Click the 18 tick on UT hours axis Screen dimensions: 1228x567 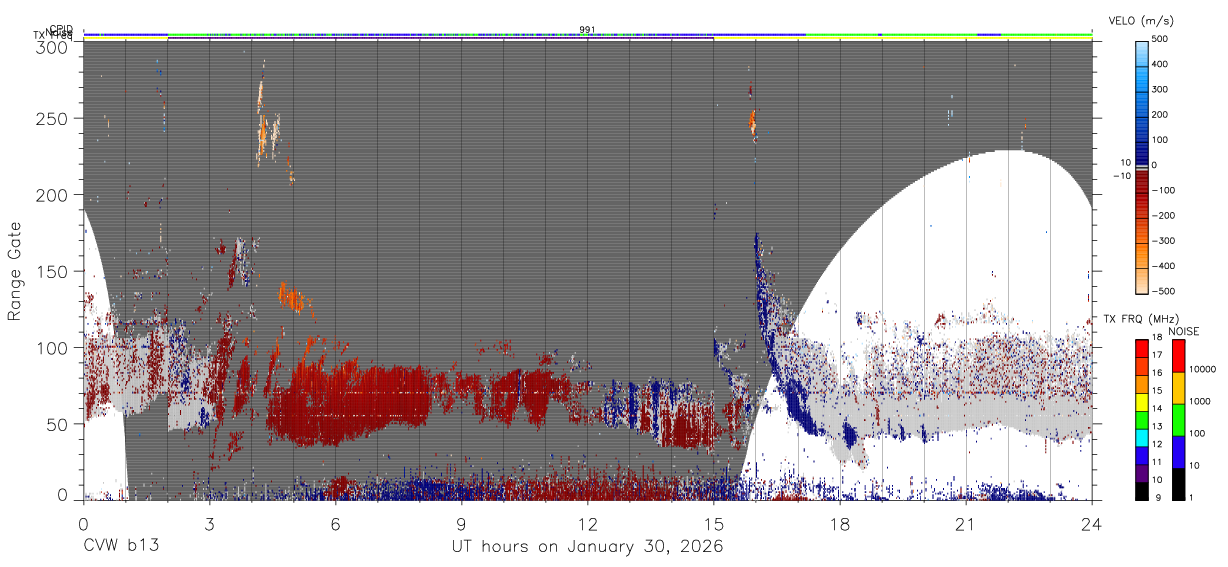pos(840,523)
